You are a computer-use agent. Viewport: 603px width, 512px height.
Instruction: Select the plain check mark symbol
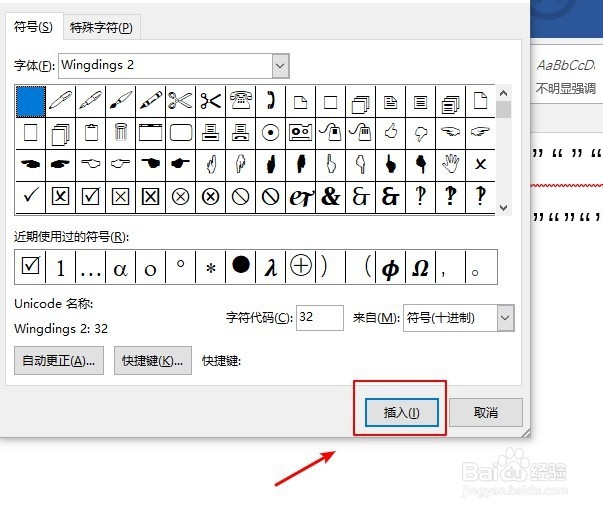30,197
